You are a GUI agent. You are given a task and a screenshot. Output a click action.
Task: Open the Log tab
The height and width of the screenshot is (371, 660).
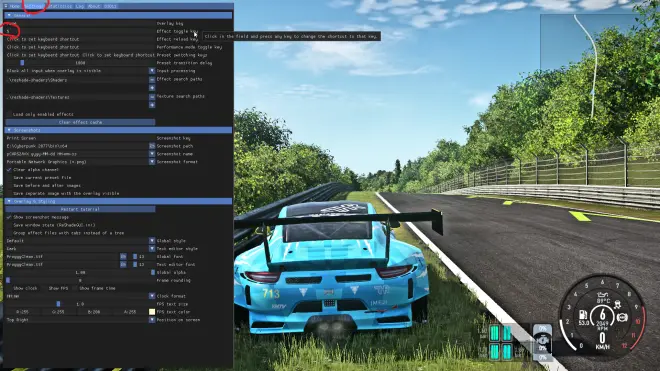pos(80,6)
